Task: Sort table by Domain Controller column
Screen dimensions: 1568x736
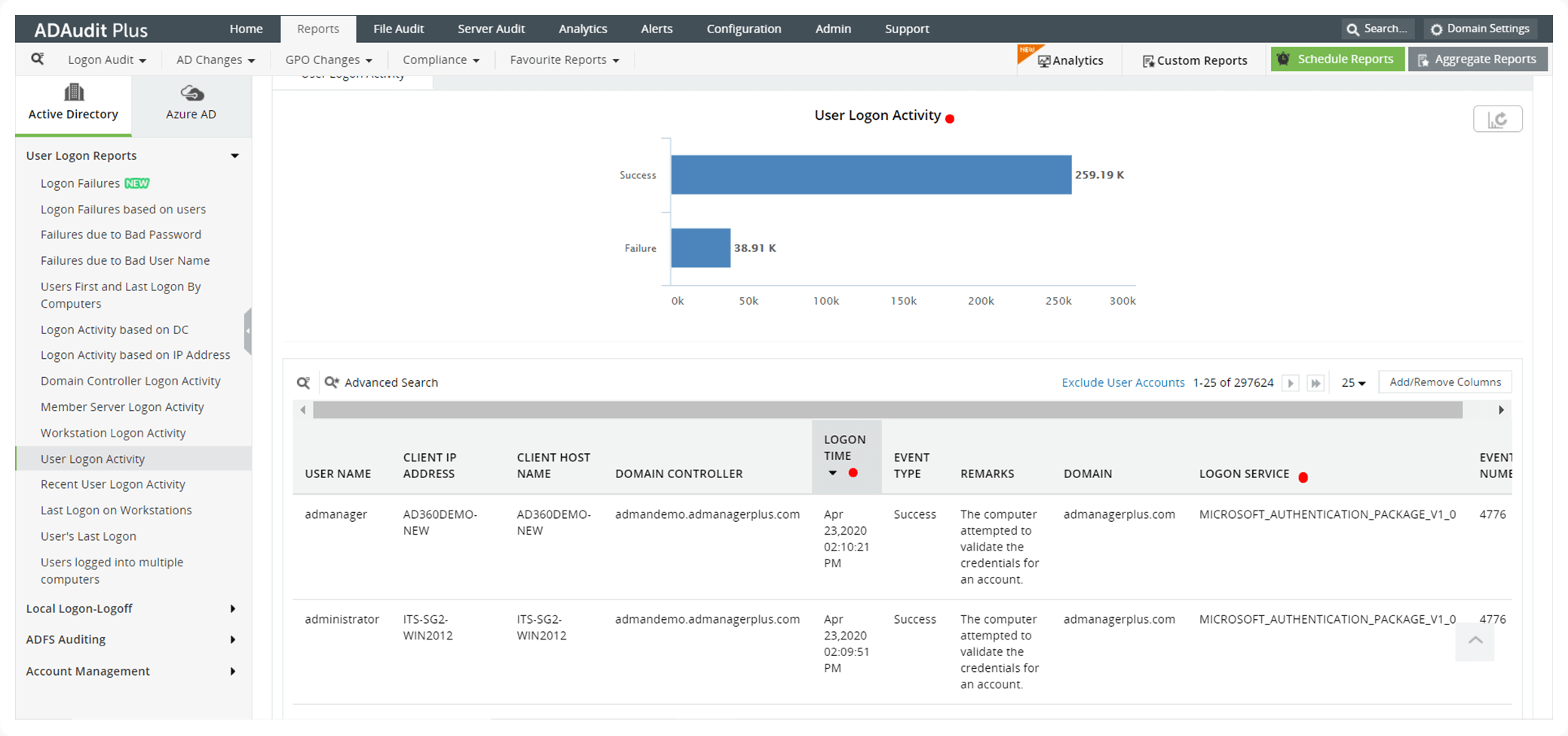Action: pyautogui.click(x=679, y=474)
